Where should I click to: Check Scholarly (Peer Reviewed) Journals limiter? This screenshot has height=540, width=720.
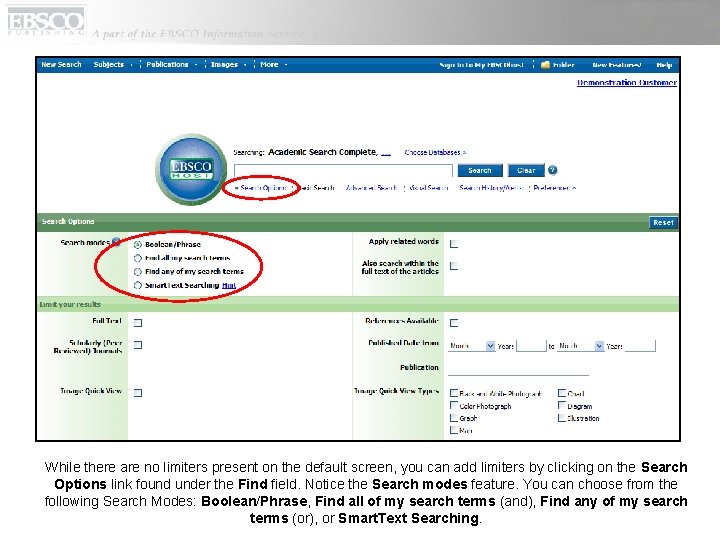click(138, 345)
